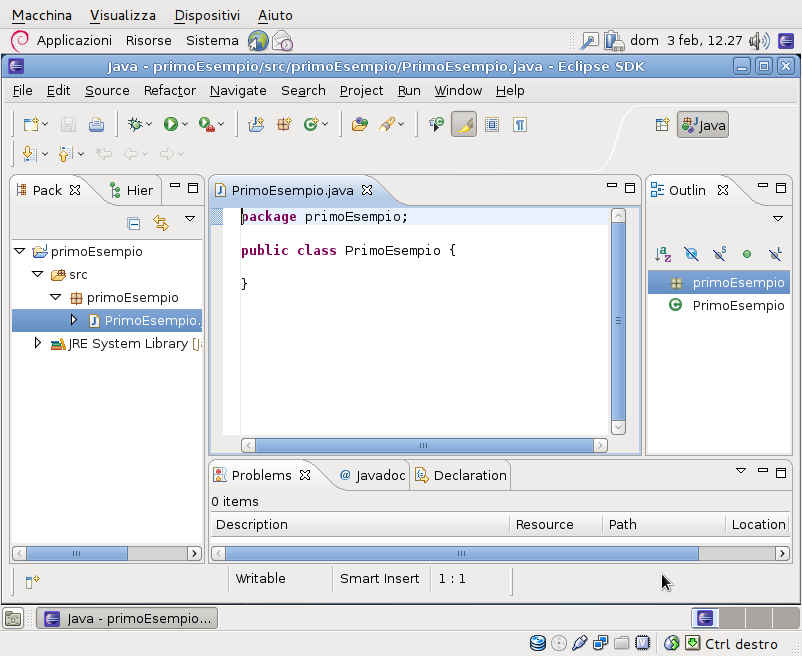Open the New wizard dropdown arrow
The image size is (802, 656).
coord(45,124)
